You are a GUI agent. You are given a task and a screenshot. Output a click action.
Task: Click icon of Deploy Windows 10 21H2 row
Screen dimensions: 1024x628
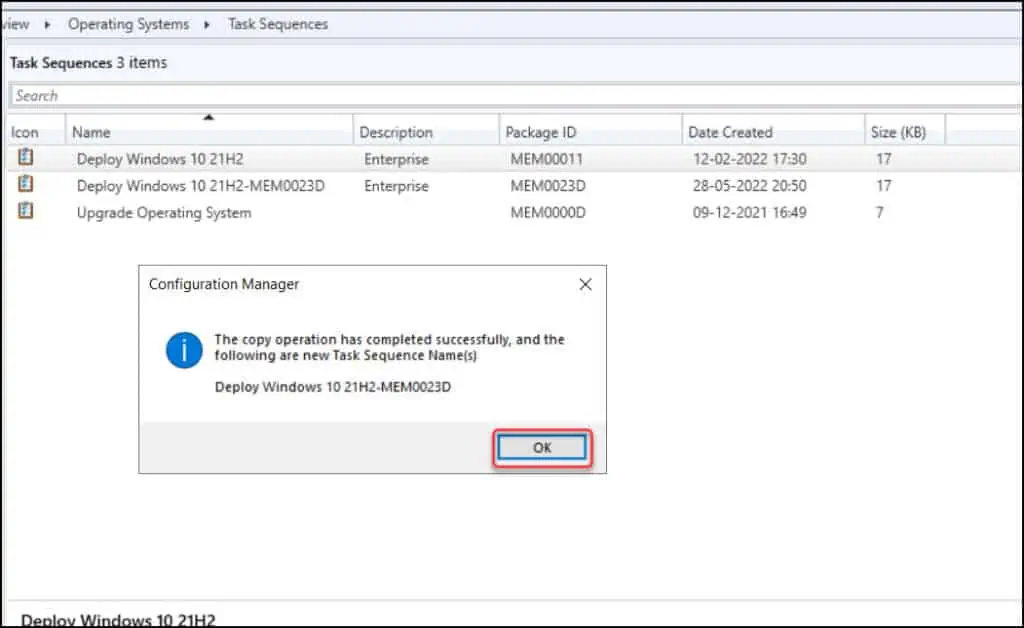click(25, 157)
